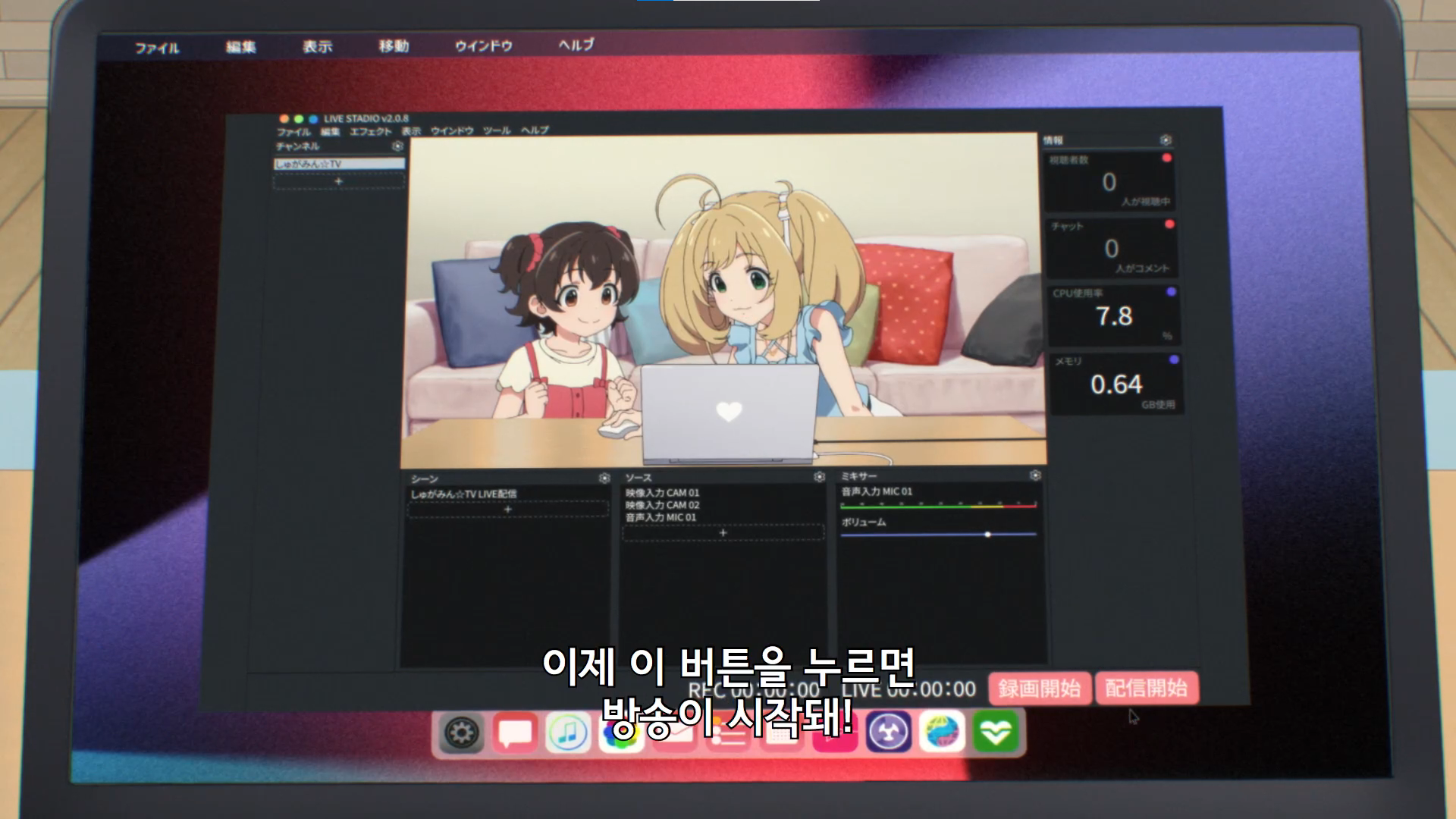Click the 配信開始 start streaming button
Image resolution: width=1456 pixels, height=819 pixels.
1146,689
